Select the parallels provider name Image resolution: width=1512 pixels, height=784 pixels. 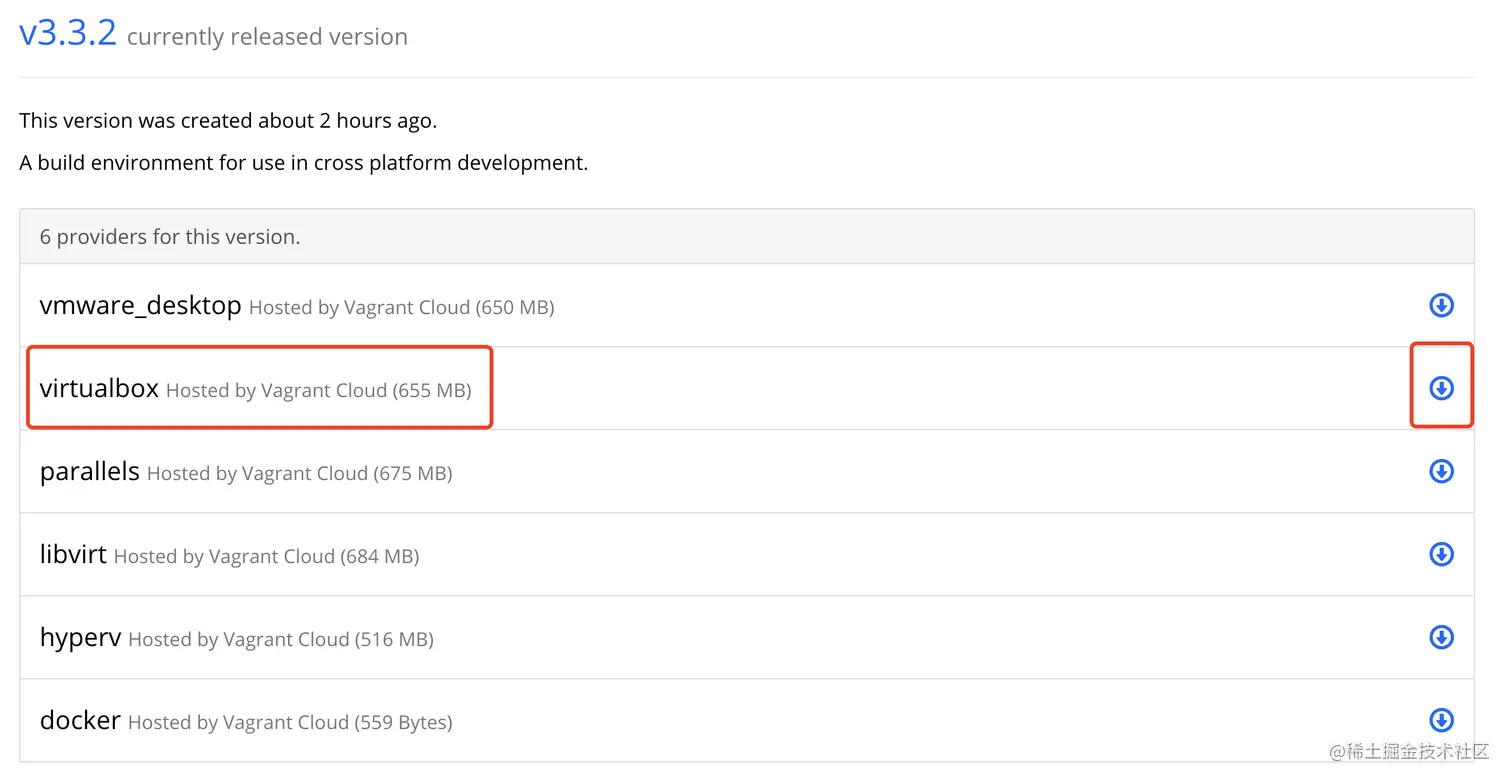pos(89,471)
